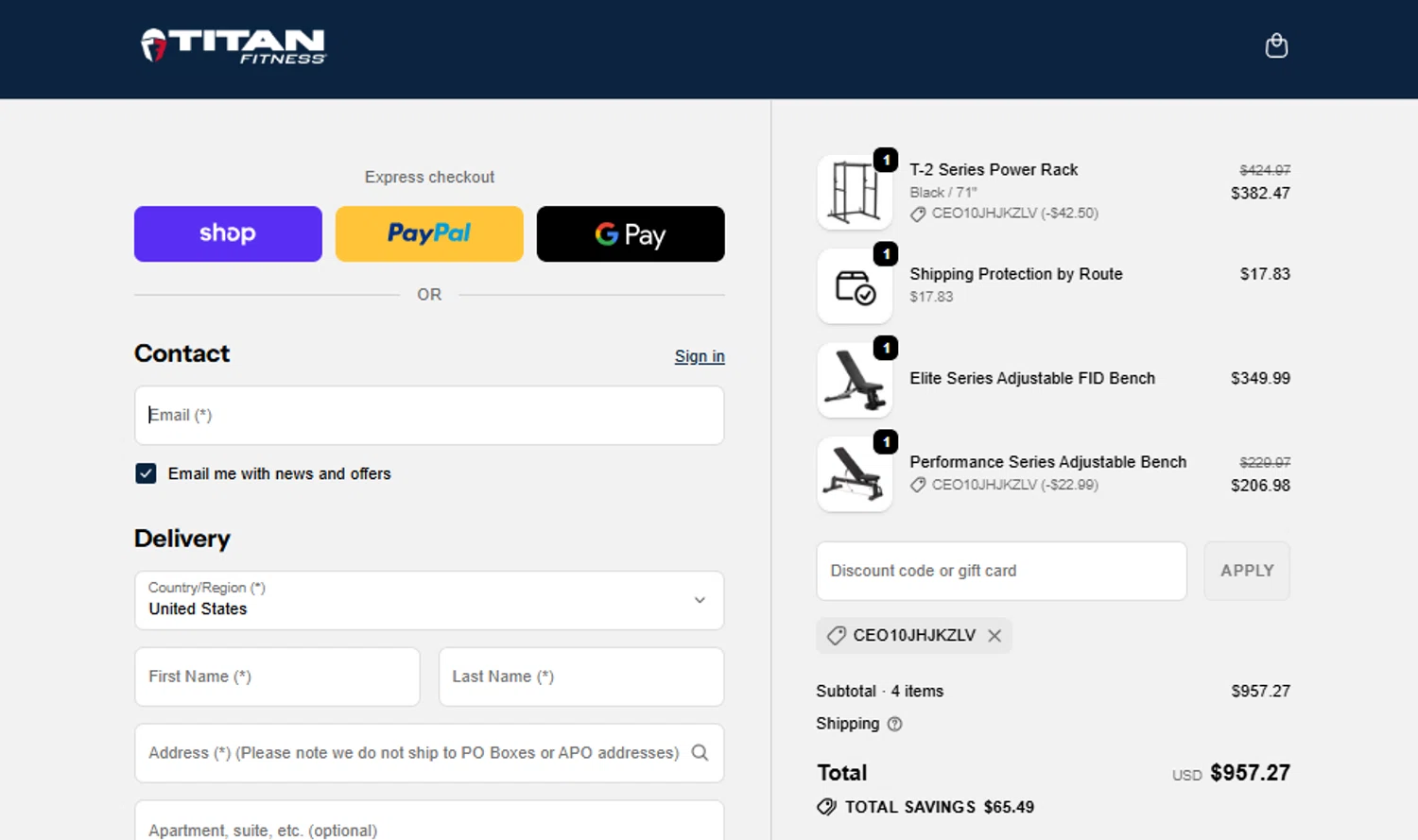Open the Country/Region dropdown
1418x840 pixels.
(429, 600)
